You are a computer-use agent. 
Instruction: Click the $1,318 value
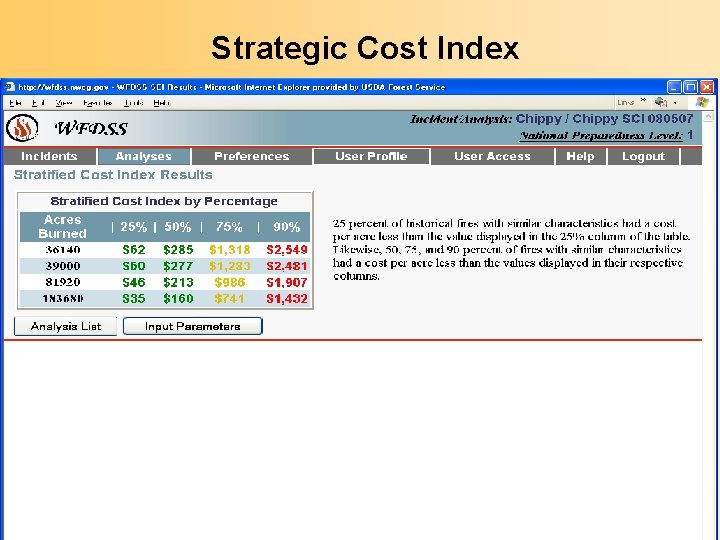(230, 249)
